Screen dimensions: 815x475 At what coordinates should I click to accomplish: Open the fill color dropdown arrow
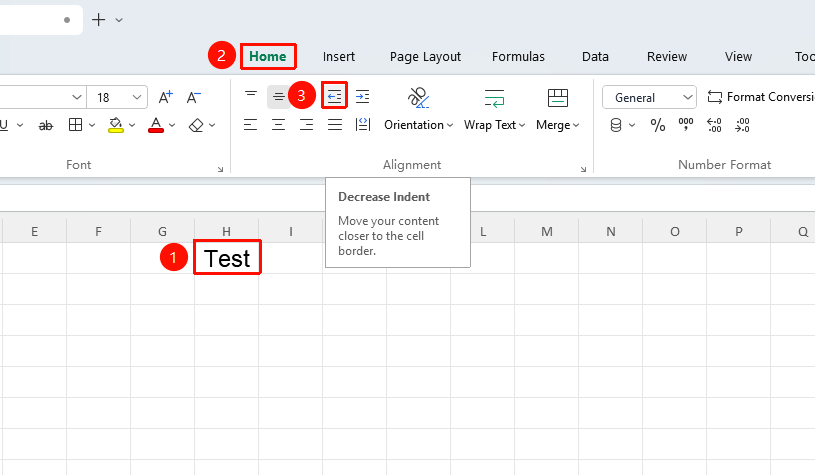(132, 125)
